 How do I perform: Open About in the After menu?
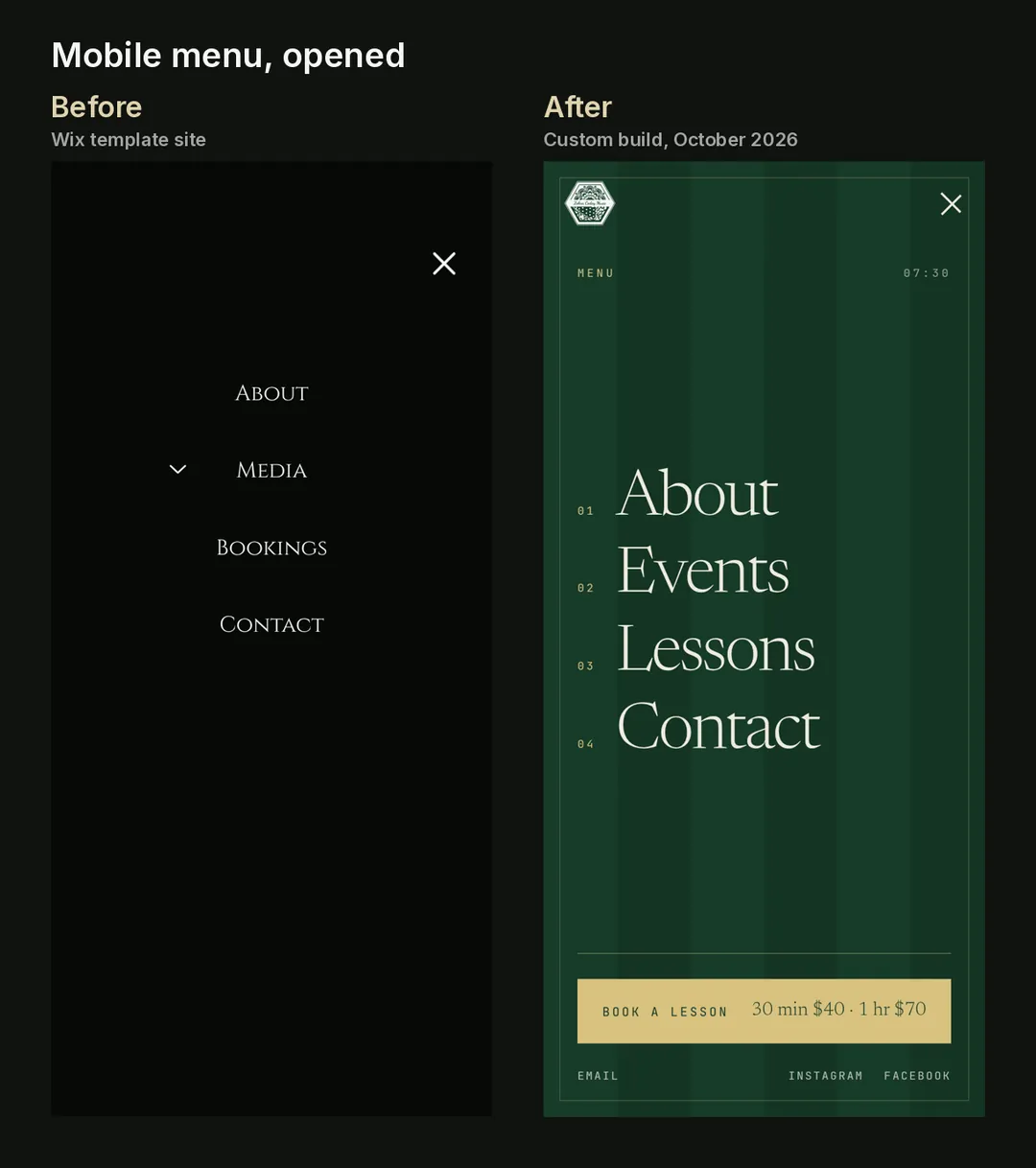point(697,493)
